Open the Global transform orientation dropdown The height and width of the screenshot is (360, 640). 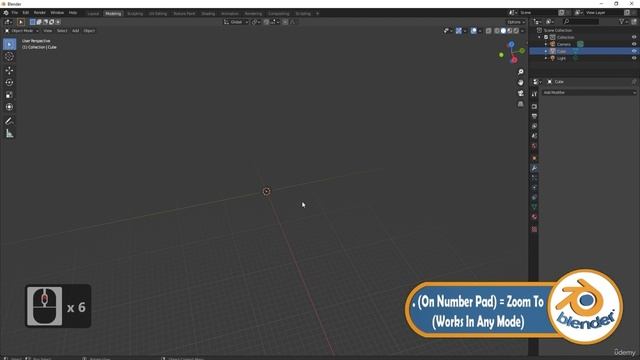[236, 22]
